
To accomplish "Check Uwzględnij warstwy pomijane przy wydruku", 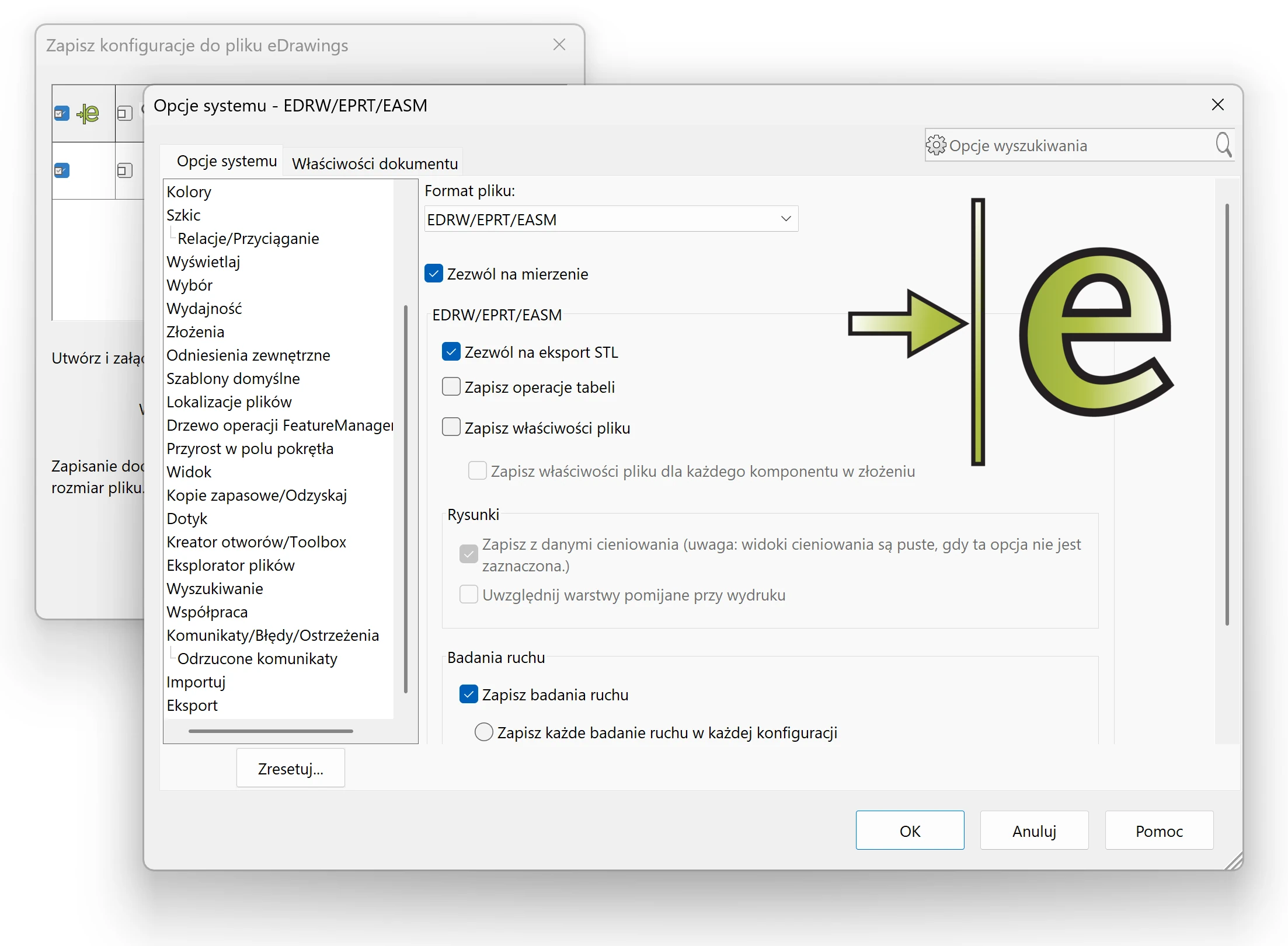I will click(469, 595).
